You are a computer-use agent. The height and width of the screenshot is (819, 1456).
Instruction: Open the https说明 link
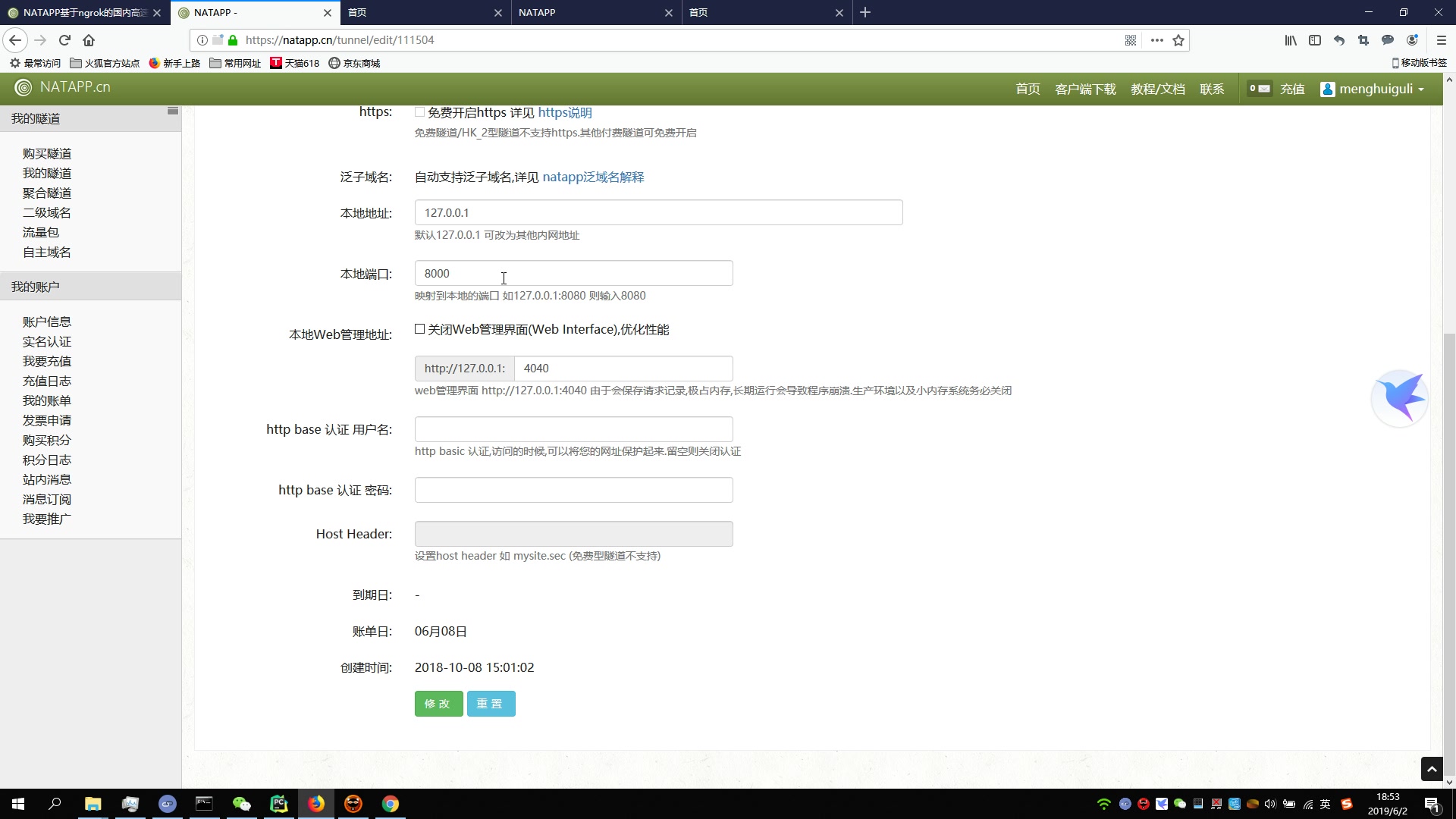click(565, 112)
